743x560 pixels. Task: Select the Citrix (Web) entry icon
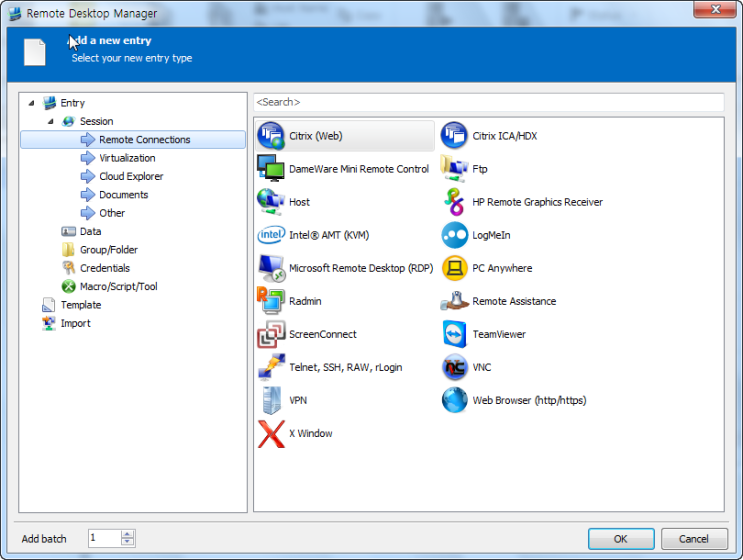point(271,136)
